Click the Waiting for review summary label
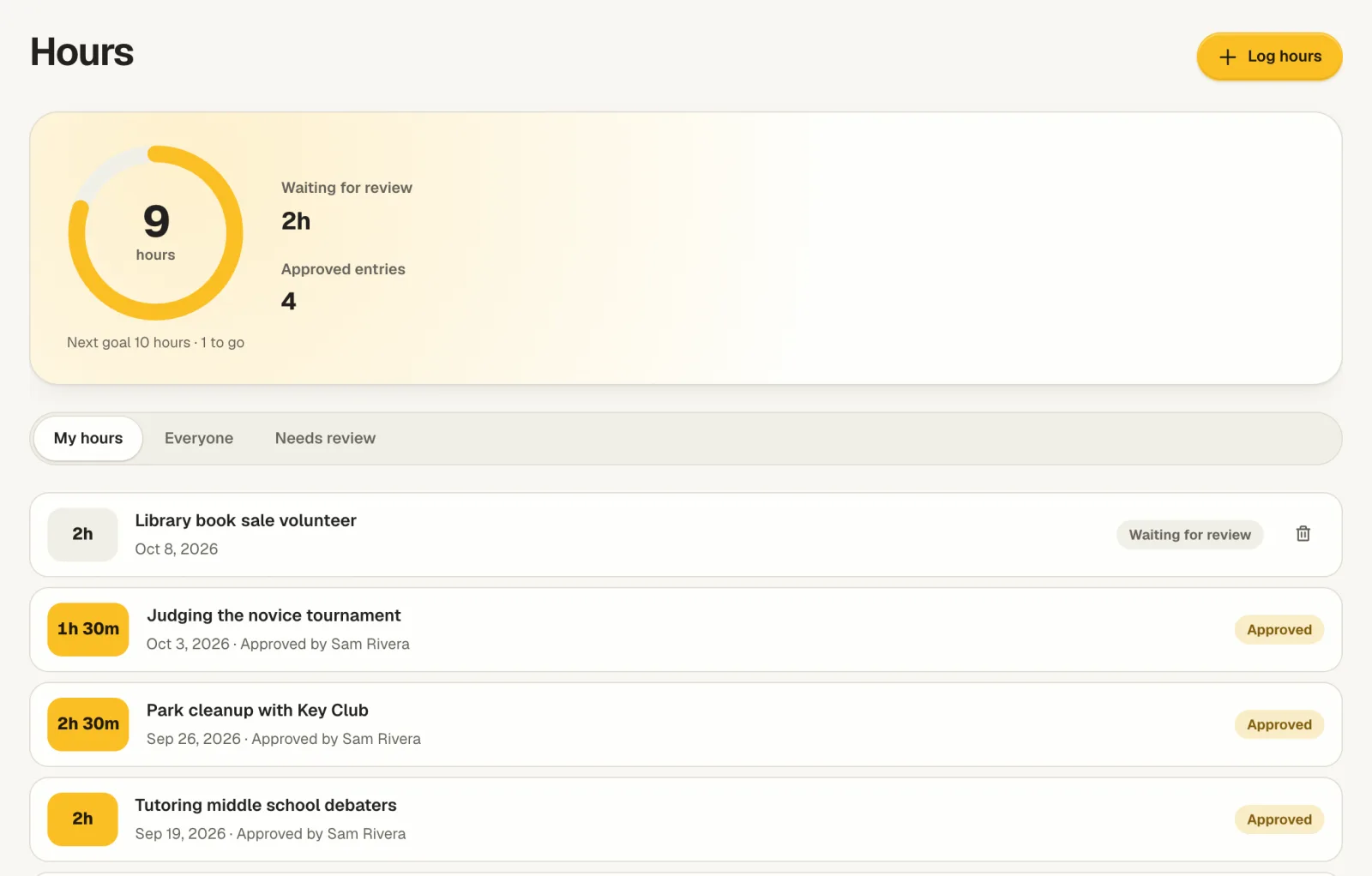Screen dimensions: 1372x876 click(346, 188)
